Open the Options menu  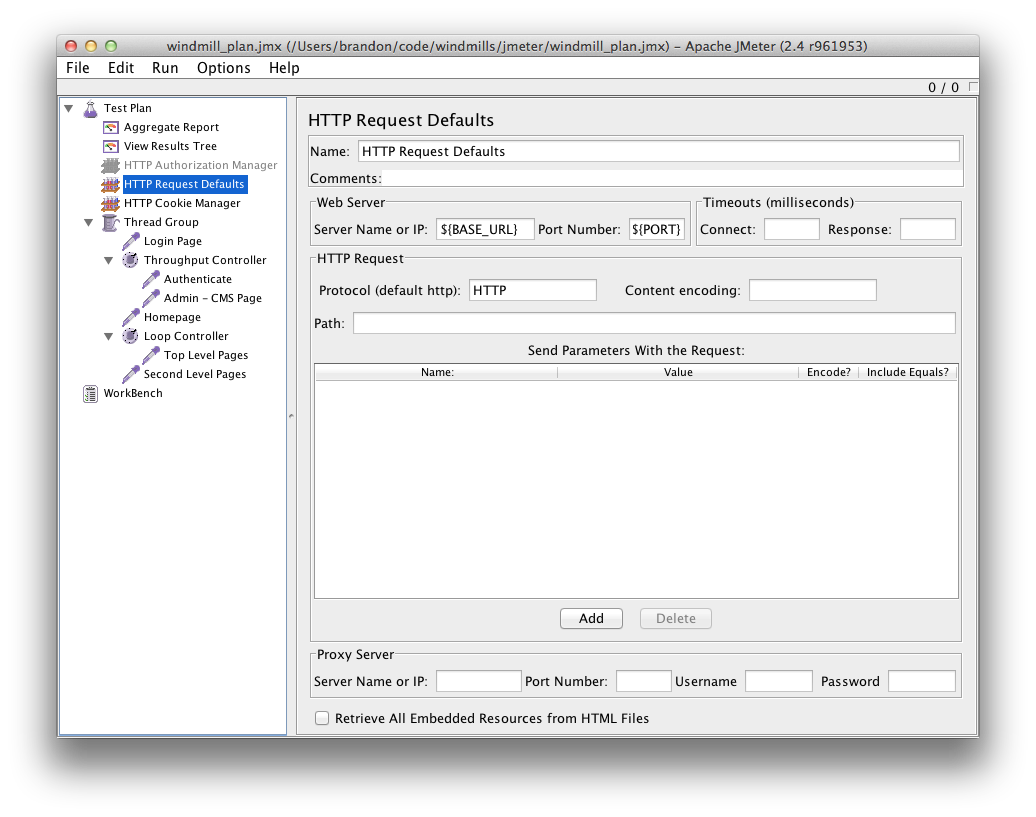tap(223, 68)
